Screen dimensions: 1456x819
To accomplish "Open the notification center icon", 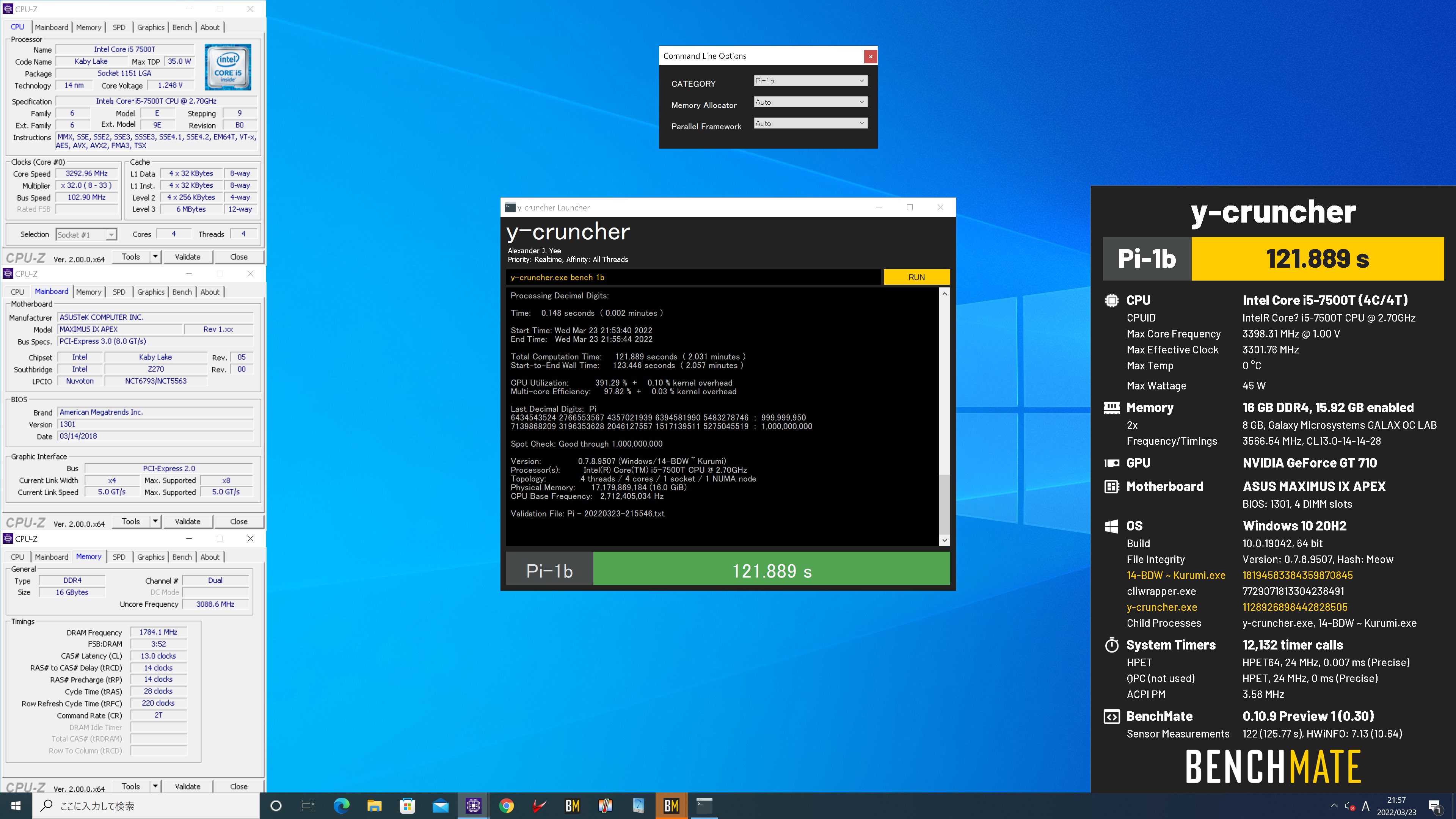I will point(1434,806).
